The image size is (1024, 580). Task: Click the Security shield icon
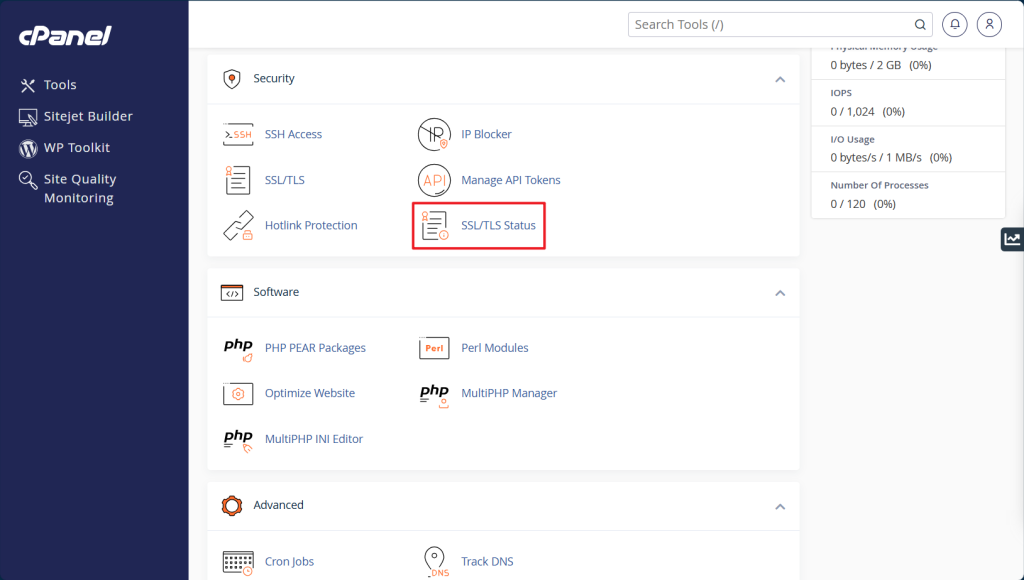[x=232, y=78]
